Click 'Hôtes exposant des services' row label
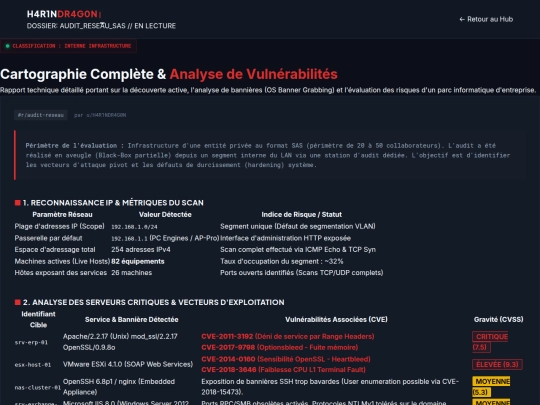540x405 pixels. click(x=61, y=272)
